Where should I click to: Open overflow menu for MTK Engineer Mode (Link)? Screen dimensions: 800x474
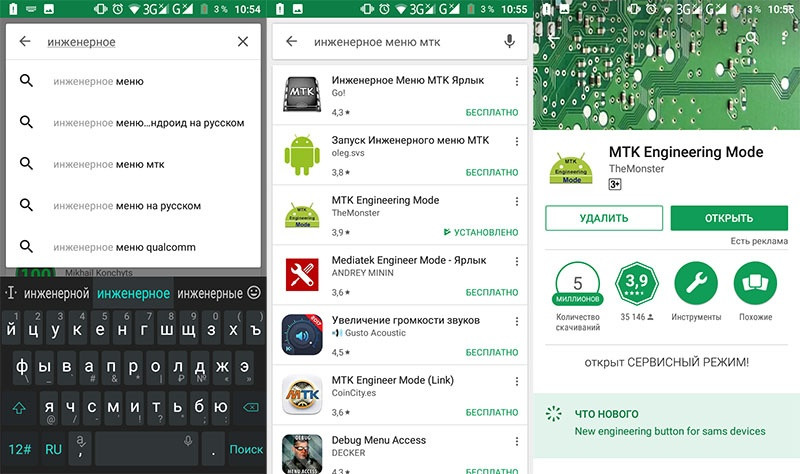point(517,381)
